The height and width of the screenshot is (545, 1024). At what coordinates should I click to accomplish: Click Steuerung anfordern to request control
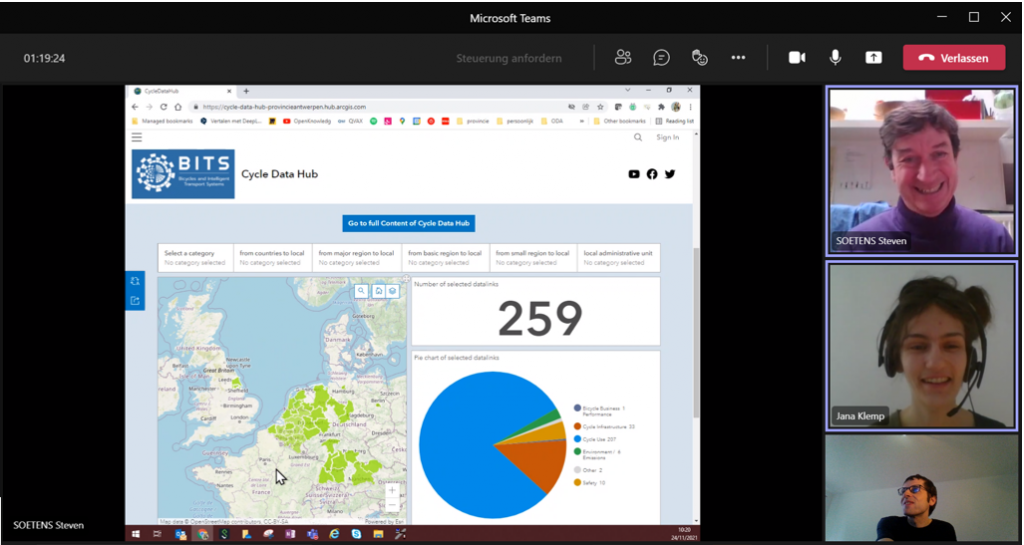point(509,58)
